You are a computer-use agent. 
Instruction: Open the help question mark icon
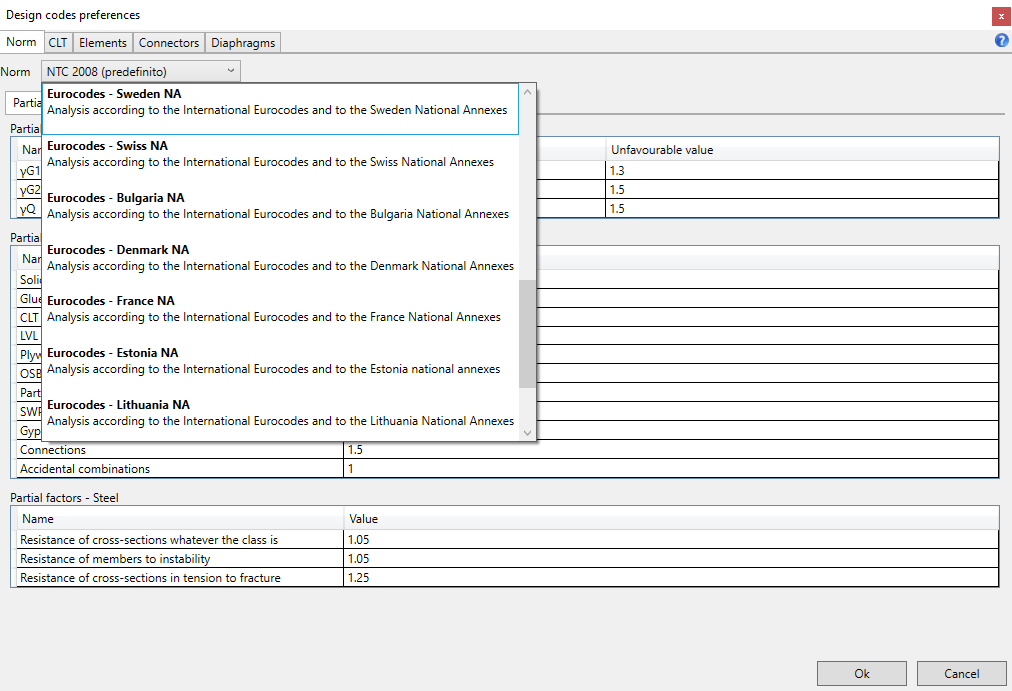point(1001,41)
